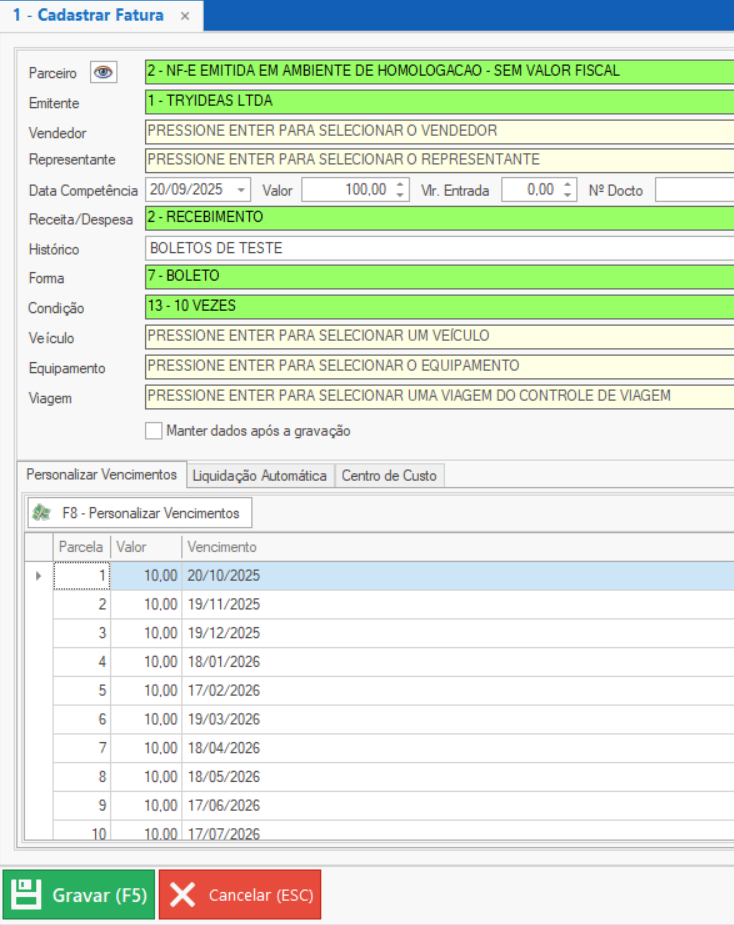This screenshot has height=925, width=734.
Task: Switch to the Liquidação Automática tab
Action: (x=259, y=476)
